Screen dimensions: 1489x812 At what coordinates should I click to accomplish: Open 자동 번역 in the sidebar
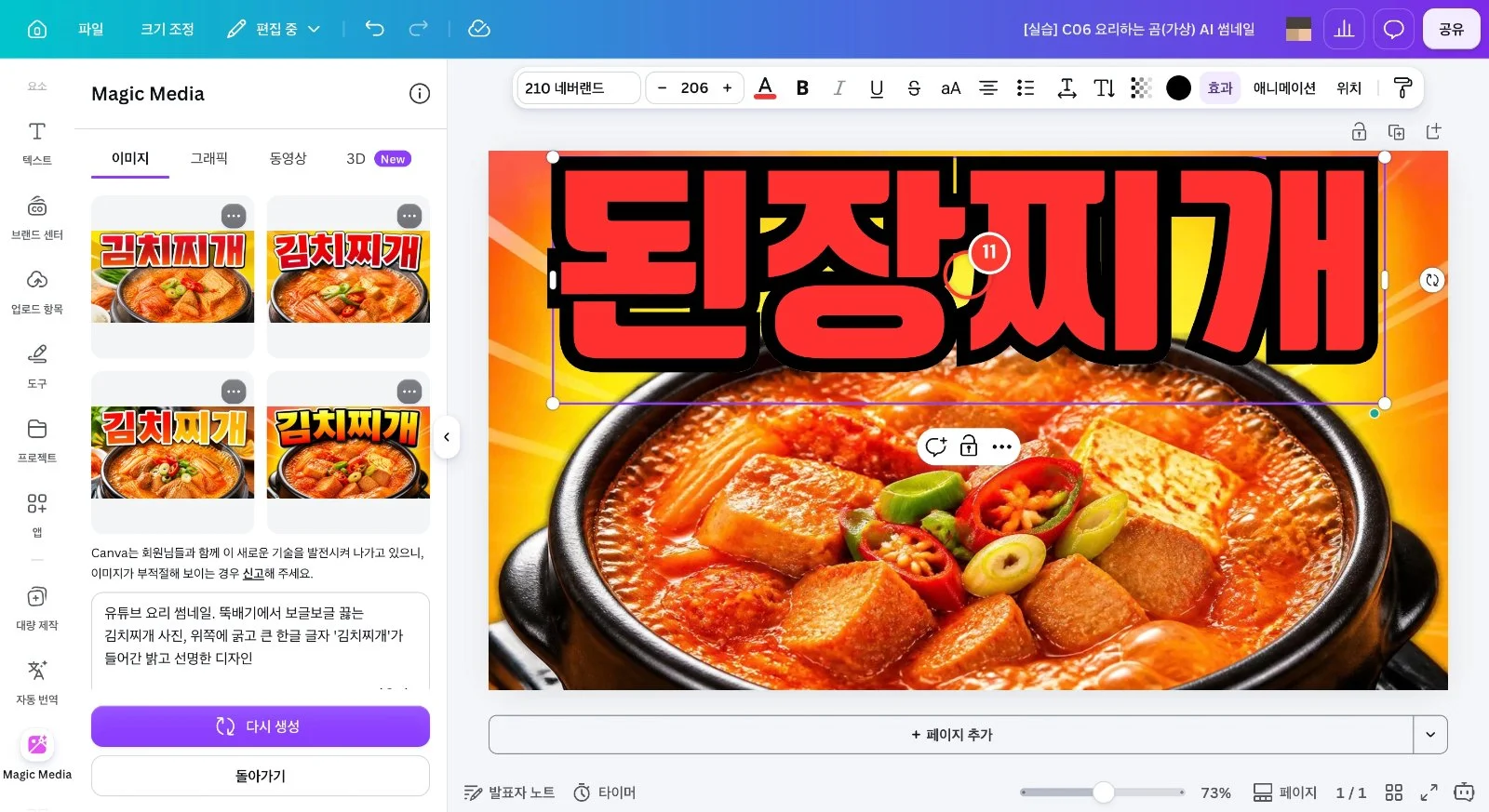37,683
